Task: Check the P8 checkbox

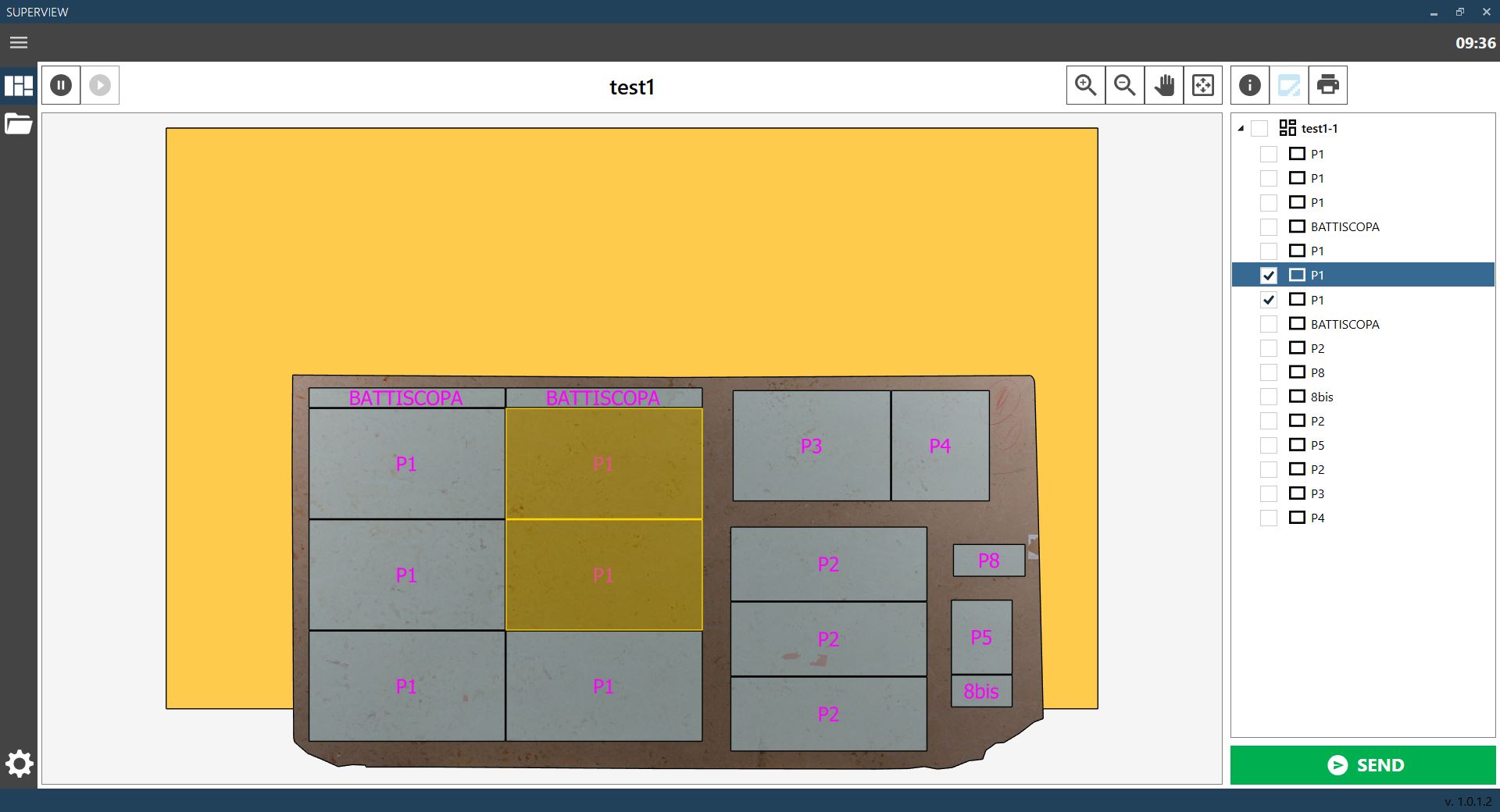Action: (x=1269, y=372)
